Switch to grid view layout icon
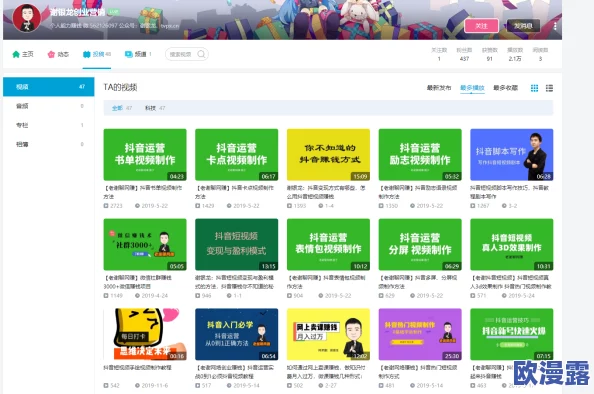 [x=534, y=88]
